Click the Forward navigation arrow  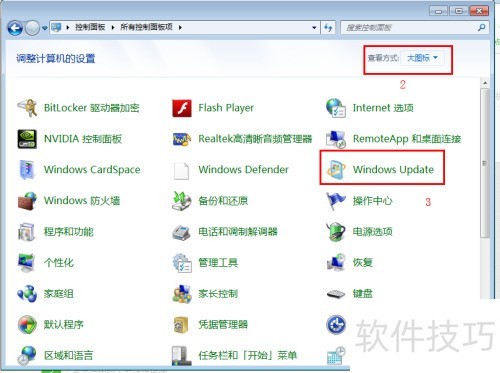pyautogui.click(x=33, y=28)
